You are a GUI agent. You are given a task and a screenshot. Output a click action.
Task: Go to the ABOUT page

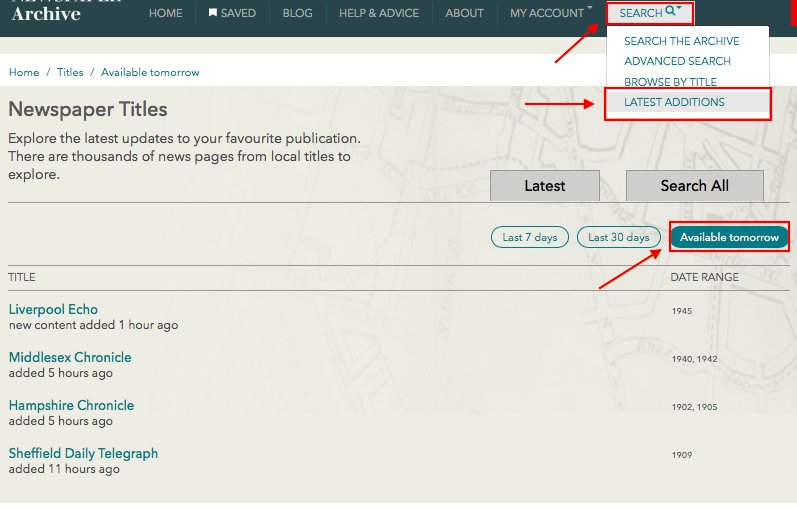(x=464, y=13)
